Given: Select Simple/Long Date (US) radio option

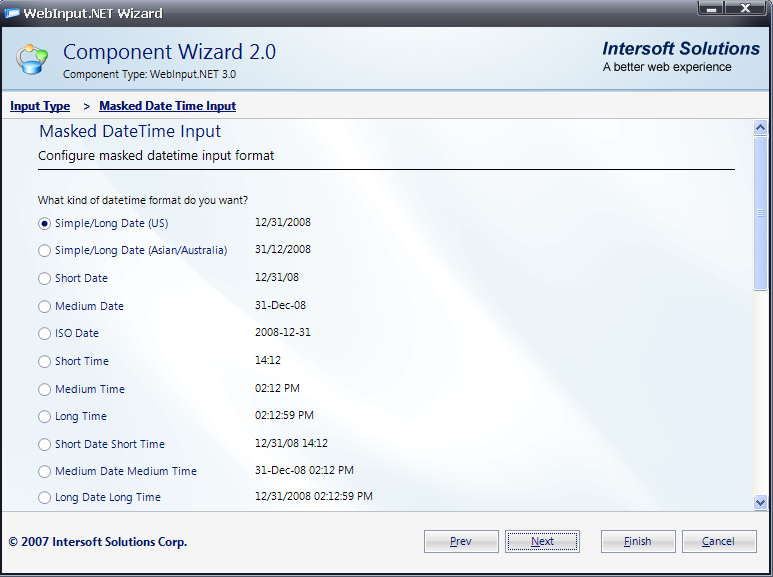Looking at the screenshot, I should (x=44, y=223).
